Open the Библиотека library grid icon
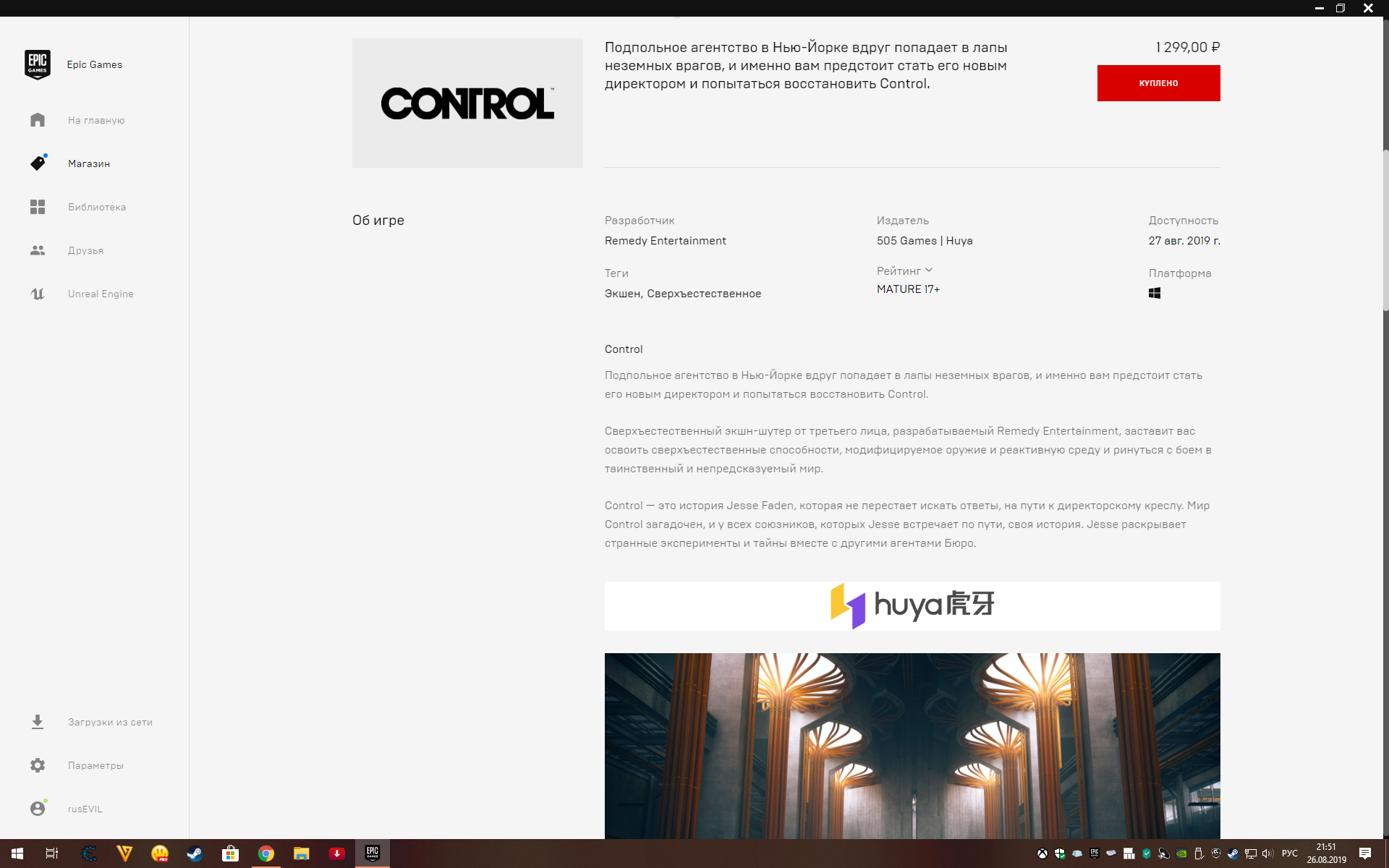Viewport: 1389px width, 868px height. coord(38,207)
